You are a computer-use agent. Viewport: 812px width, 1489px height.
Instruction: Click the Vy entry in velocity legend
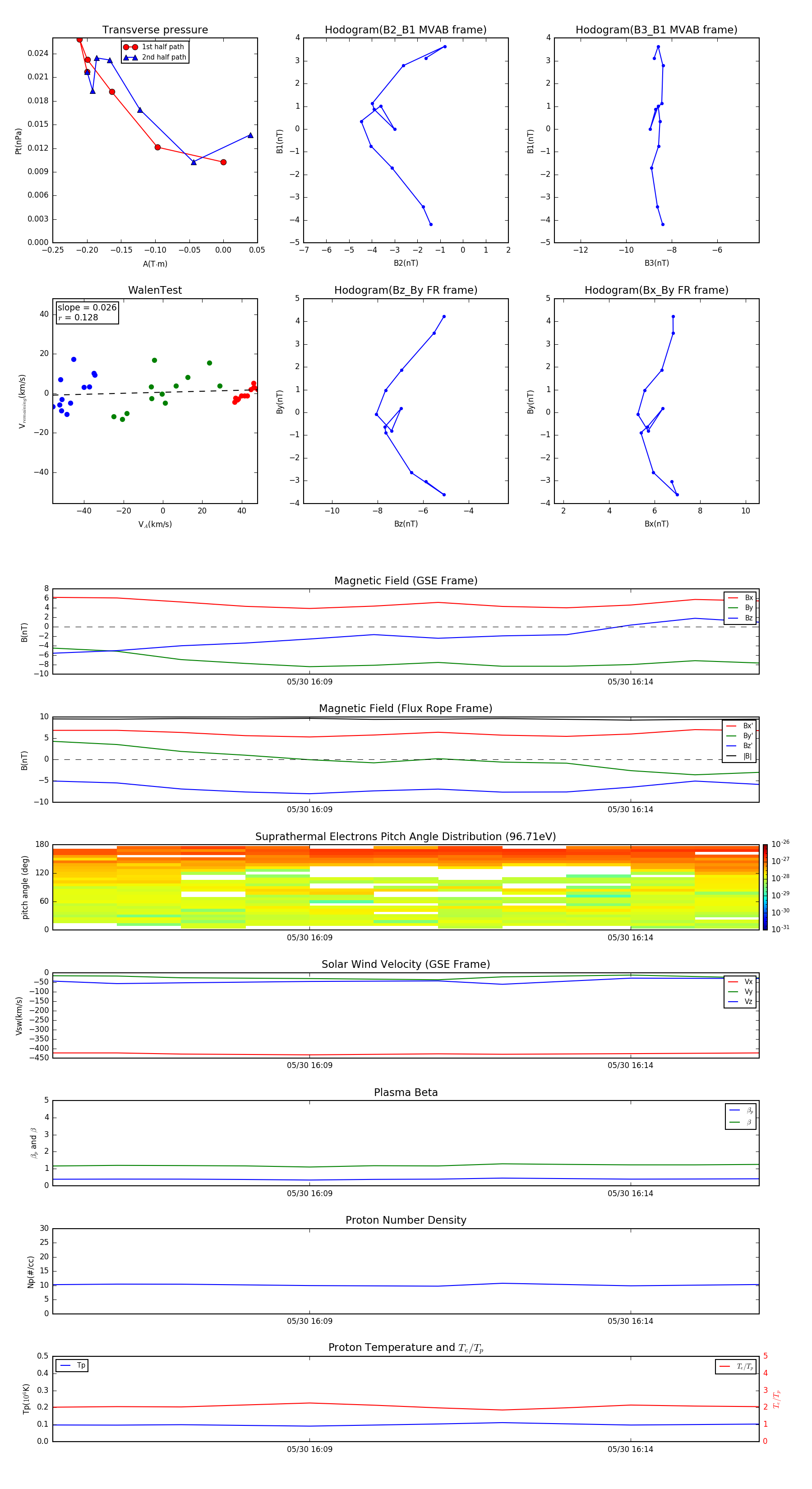click(x=740, y=991)
